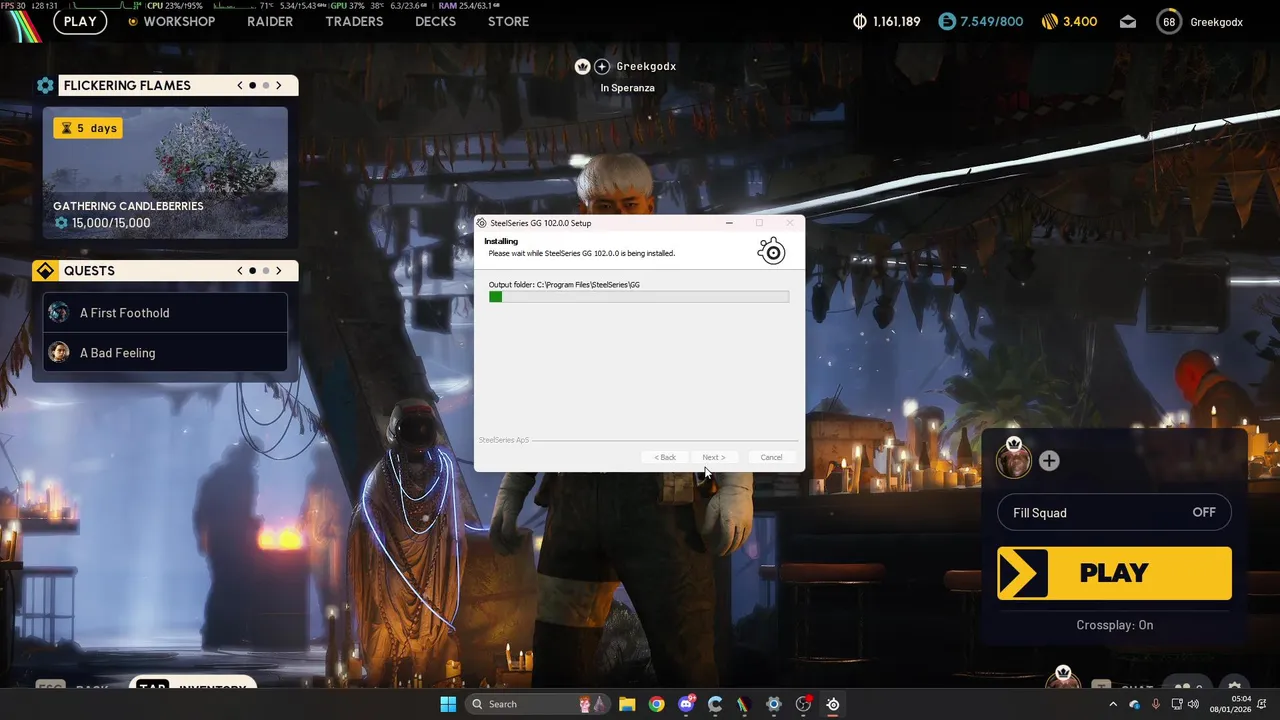The image size is (1280, 720).
Task: Toggle Fill Squad OFF switch
Action: (1114, 513)
